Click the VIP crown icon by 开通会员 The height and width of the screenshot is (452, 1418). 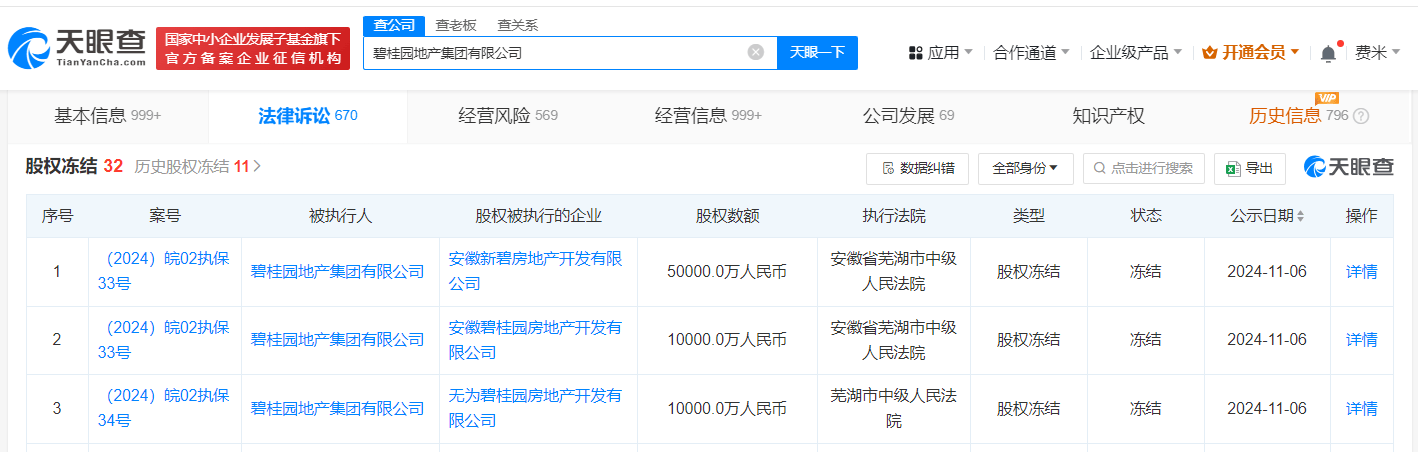[x=1208, y=52]
